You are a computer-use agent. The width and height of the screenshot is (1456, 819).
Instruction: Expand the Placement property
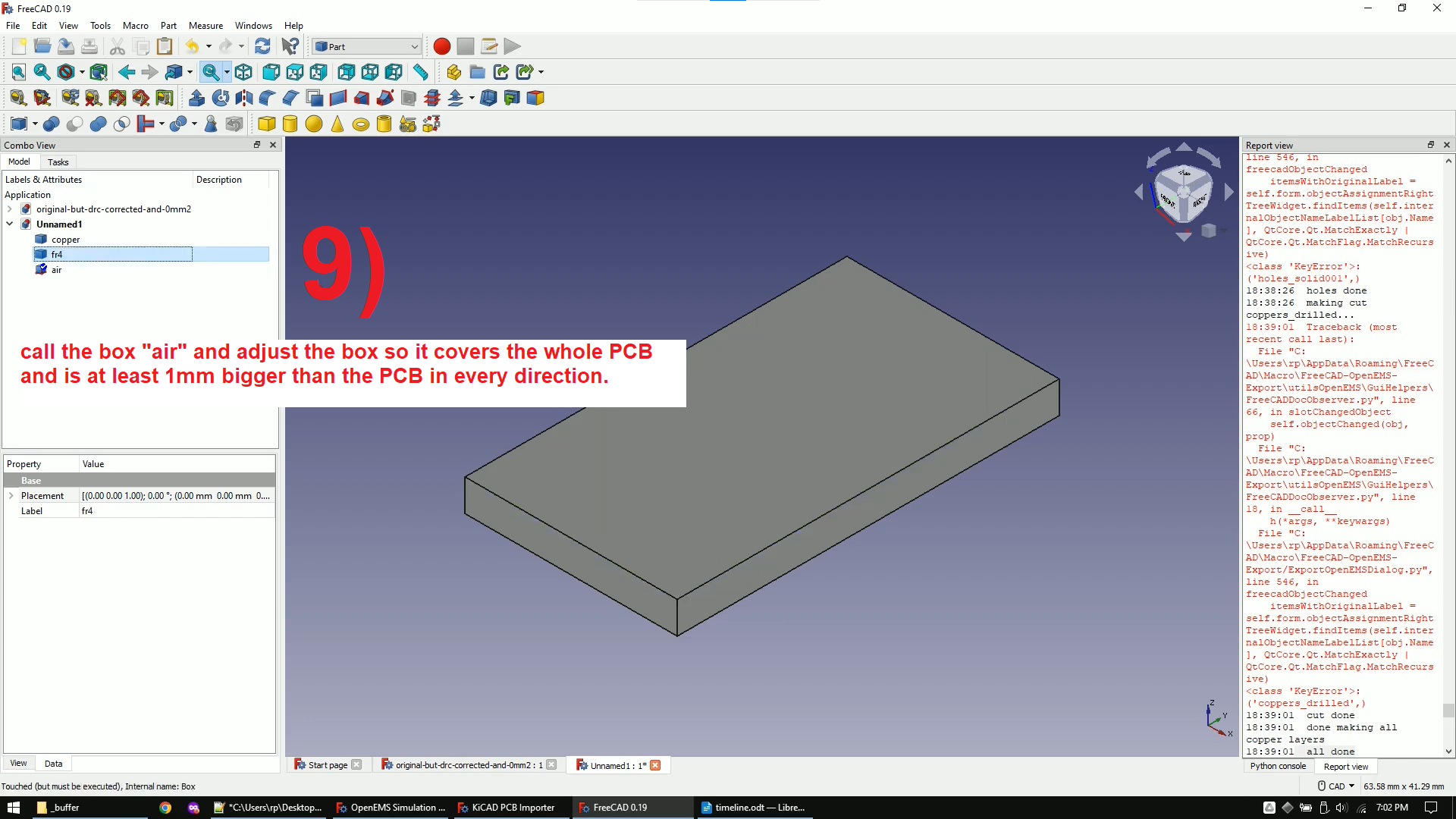(x=11, y=495)
